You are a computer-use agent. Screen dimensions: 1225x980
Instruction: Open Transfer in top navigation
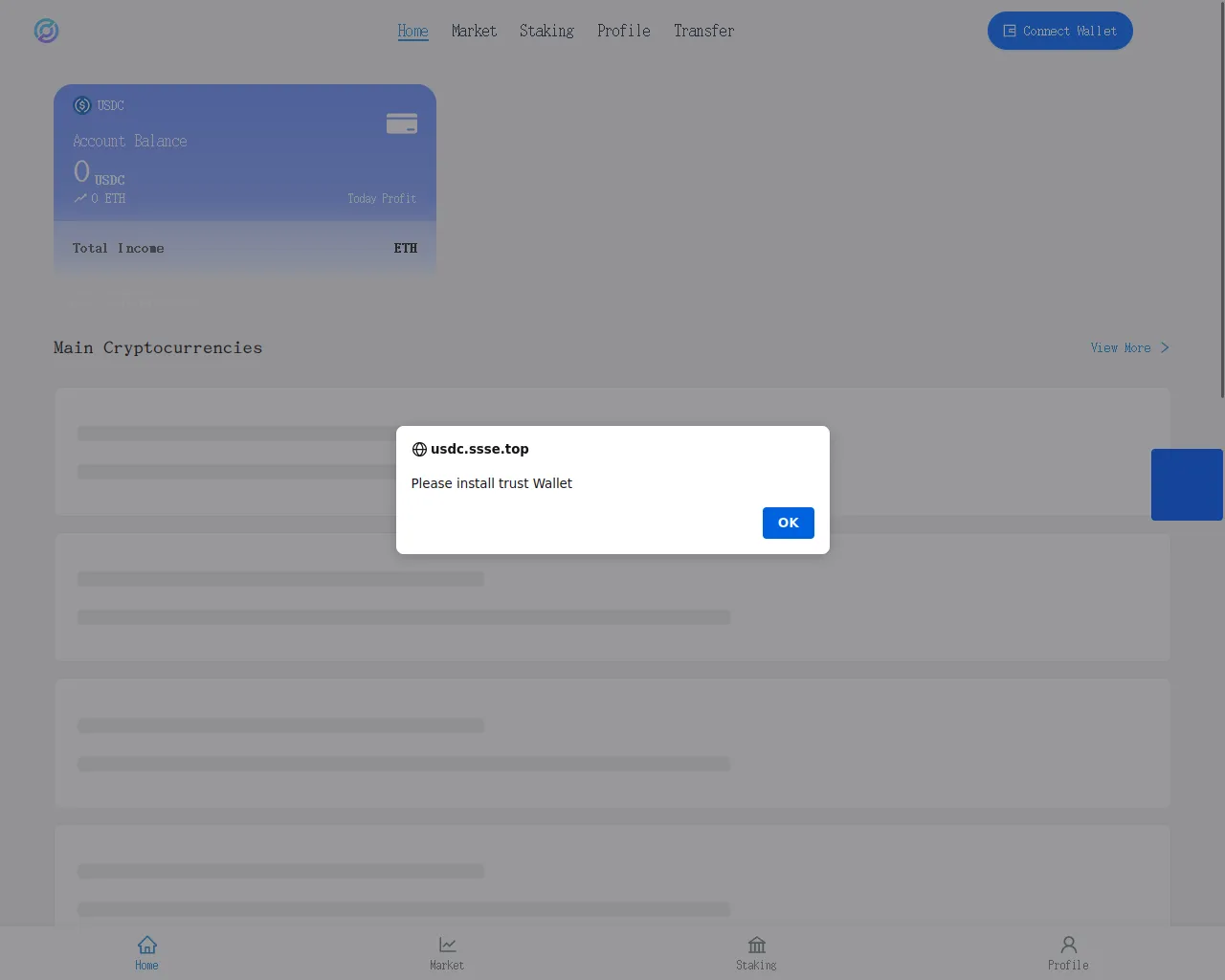click(x=703, y=31)
